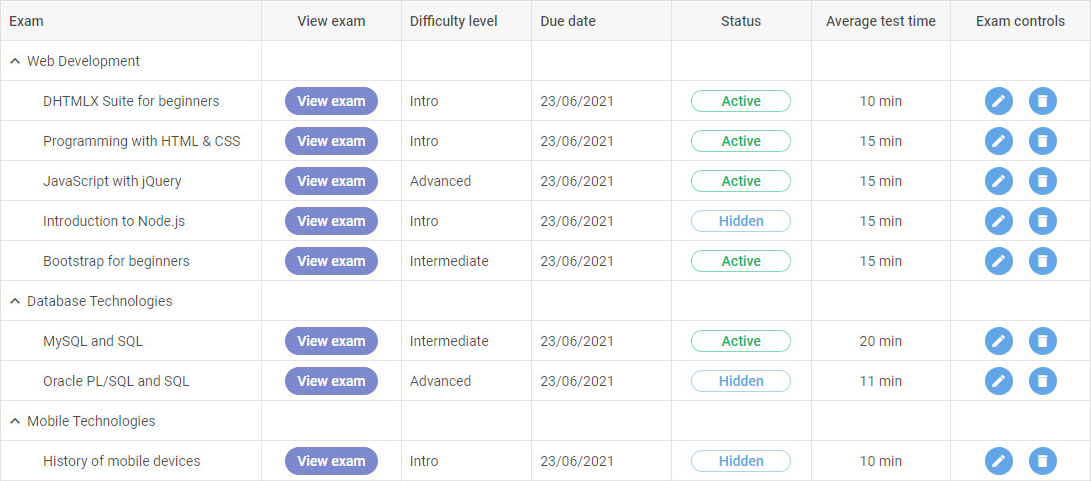Click the Due date column header

point(568,21)
